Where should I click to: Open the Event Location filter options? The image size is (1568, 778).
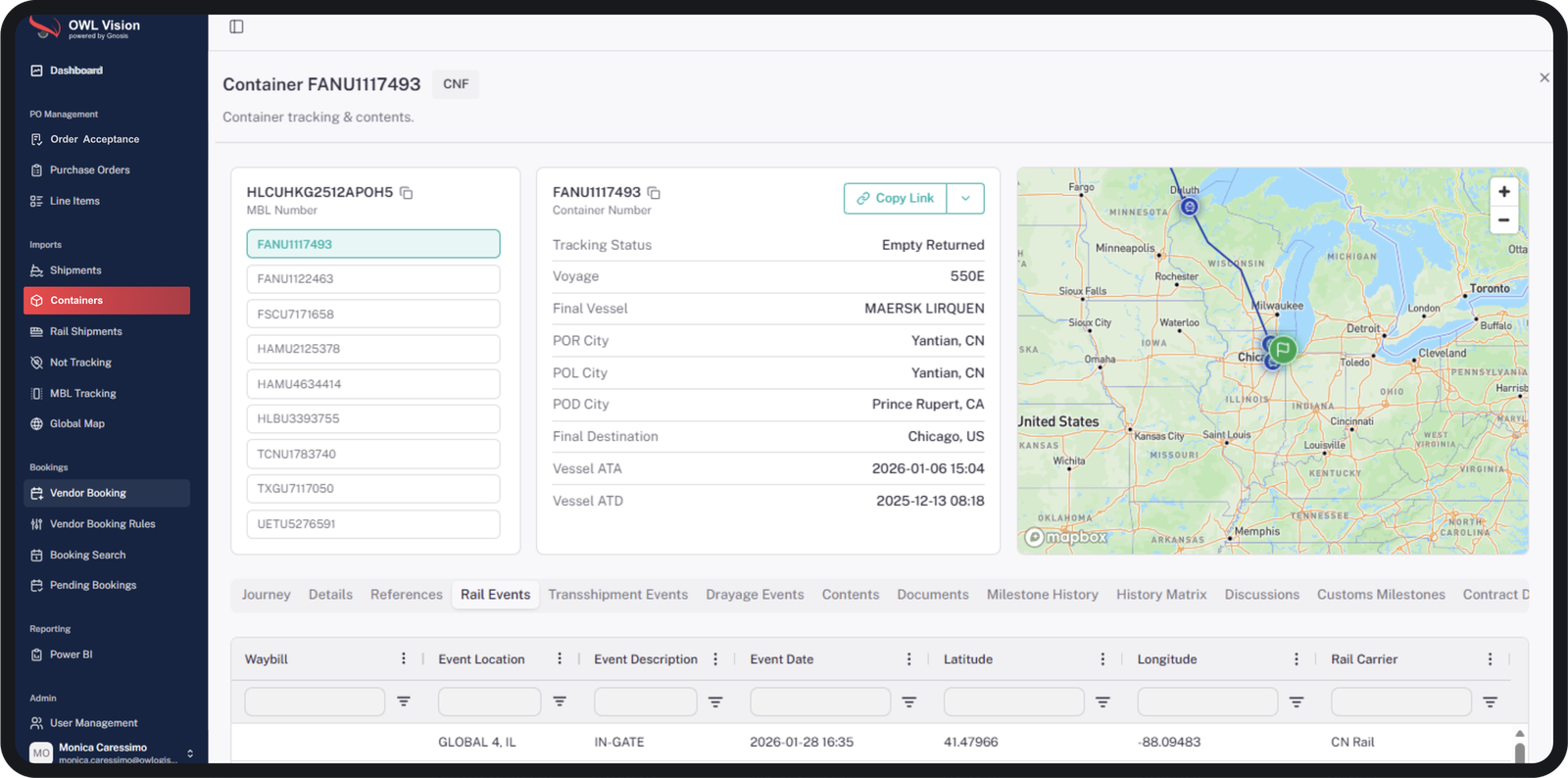click(560, 702)
